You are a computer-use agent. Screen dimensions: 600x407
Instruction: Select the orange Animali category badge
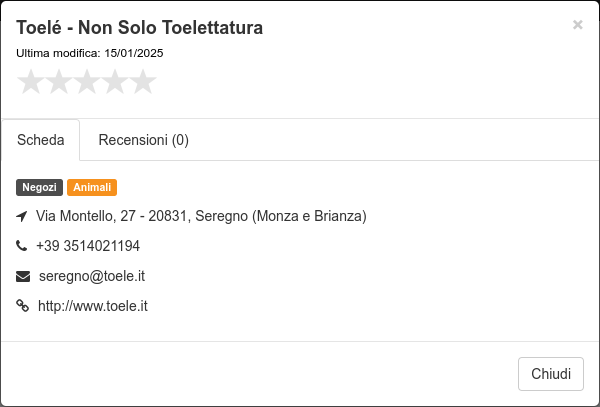[x=92, y=187]
